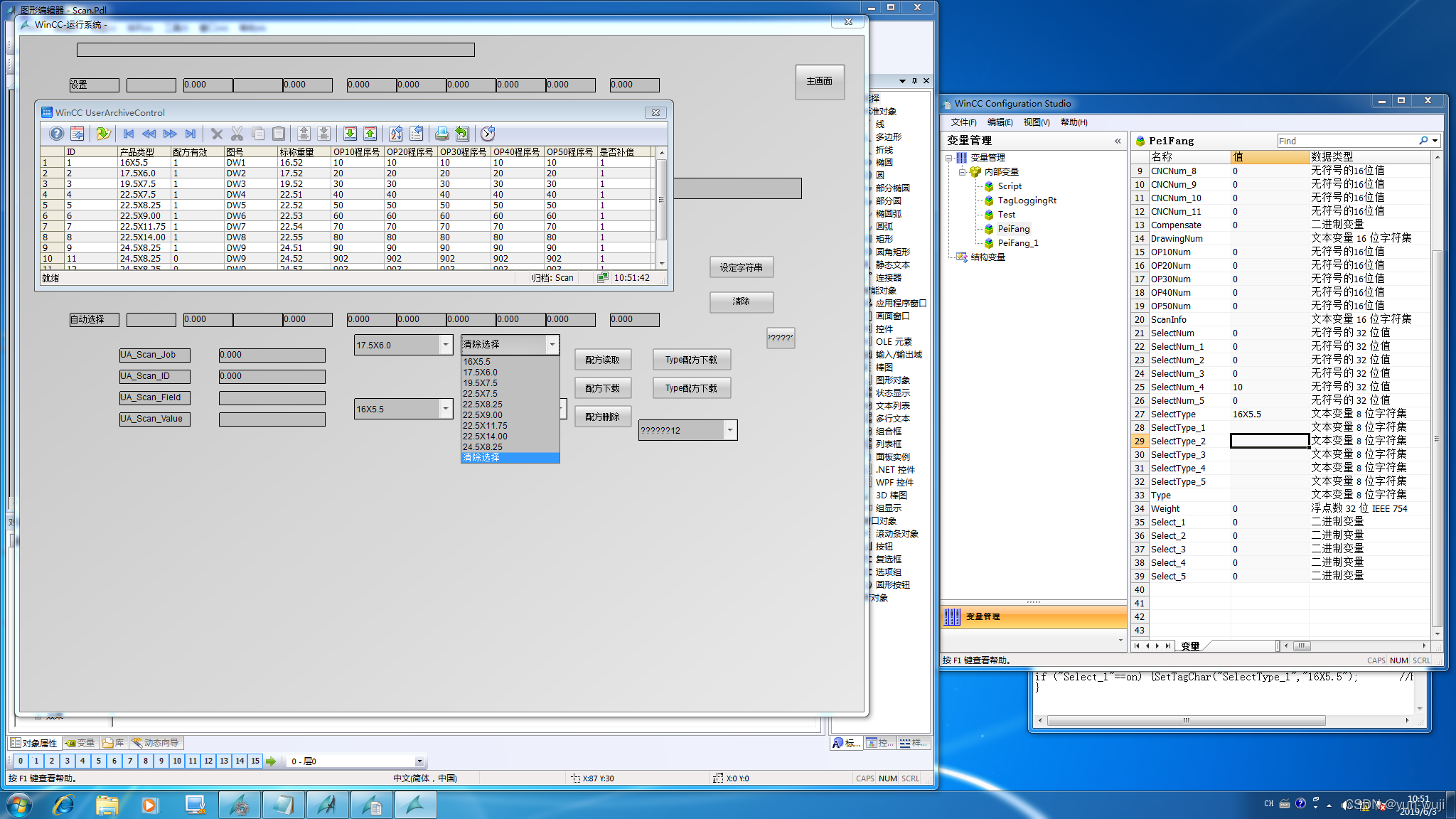Click the help icon in UserArchiveControl toolbar
The height and width of the screenshot is (819, 1456).
pyautogui.click(x=56, y=134)
